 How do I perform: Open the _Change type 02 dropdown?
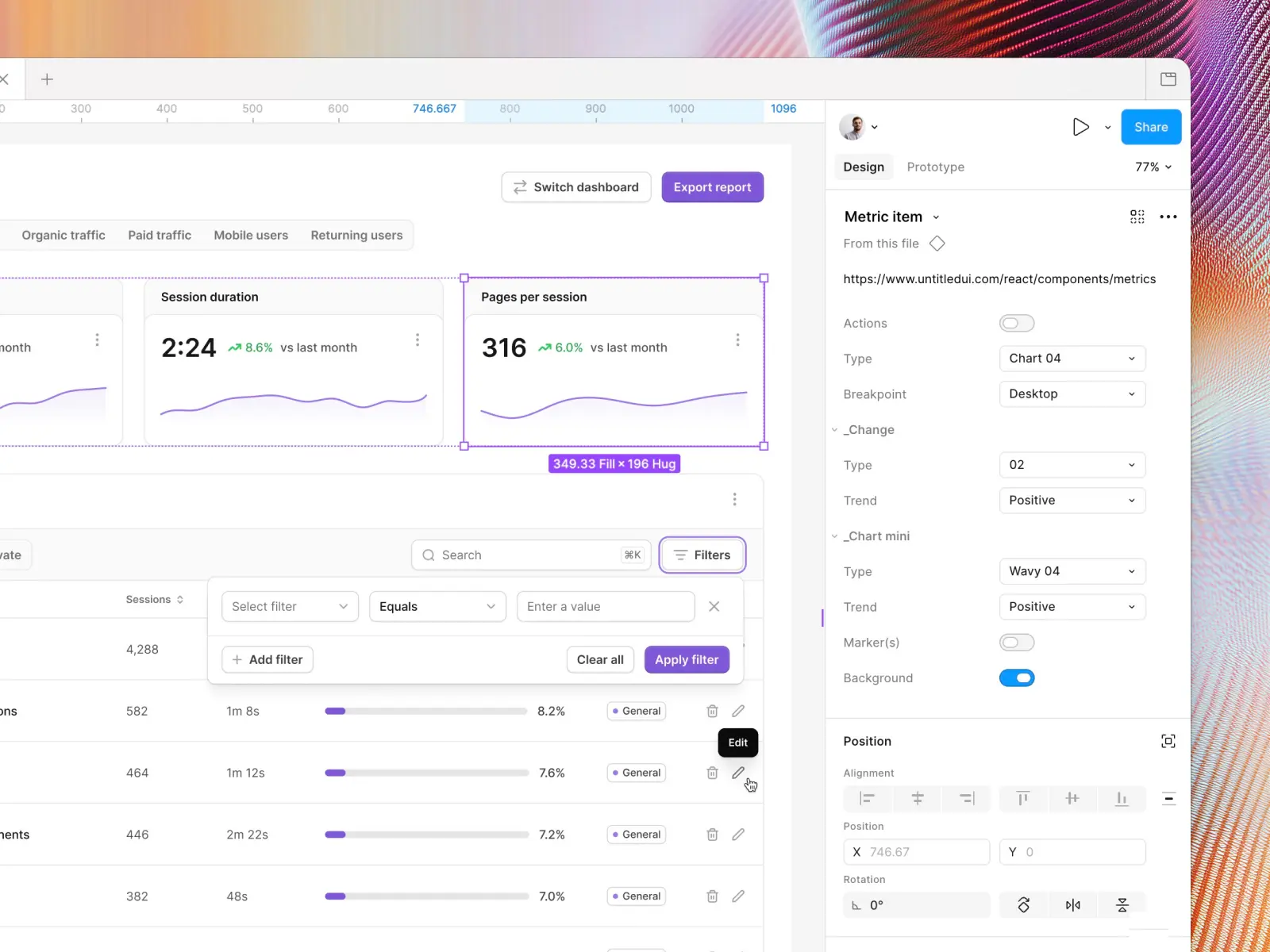[x=1072, y=465]
